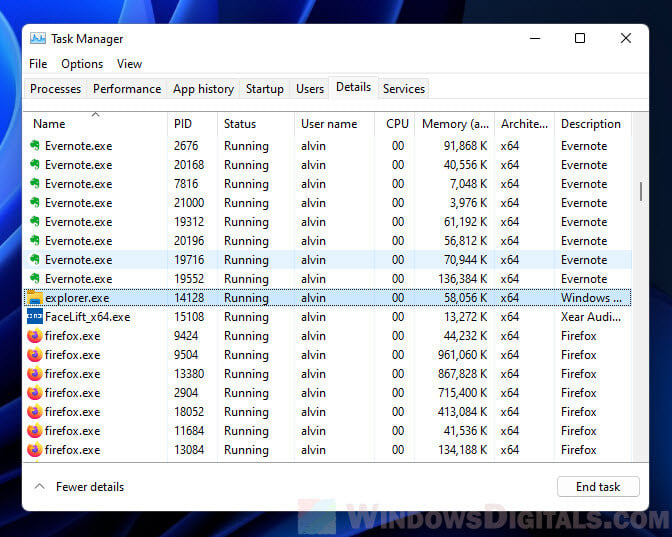672x537 pixels.
Task: Select the FaceLift_x64.exe process name
Action: tap(87, 317)
